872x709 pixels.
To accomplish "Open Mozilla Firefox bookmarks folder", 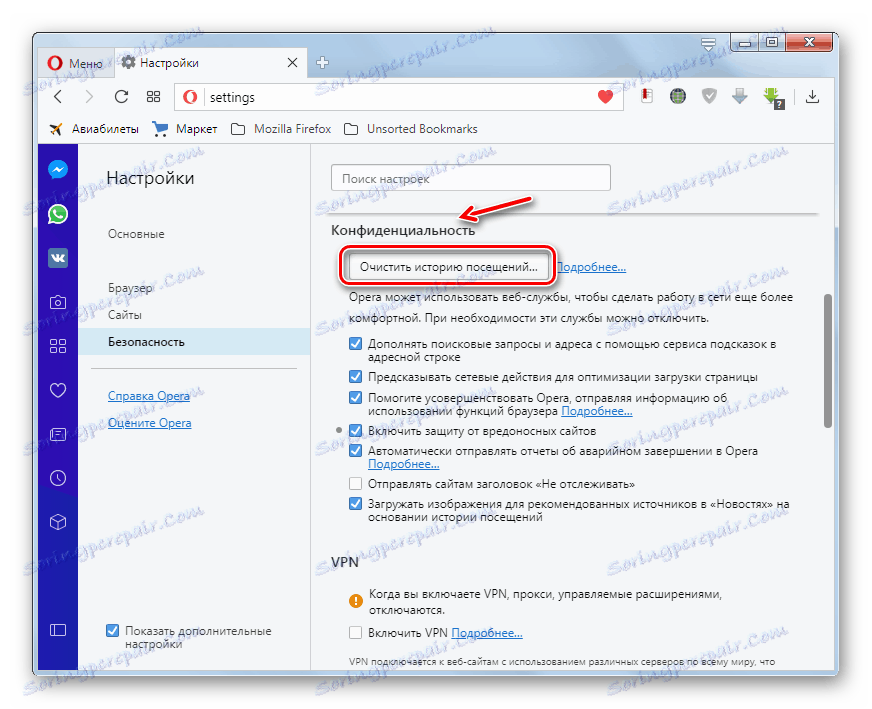I will coord(281,129).
